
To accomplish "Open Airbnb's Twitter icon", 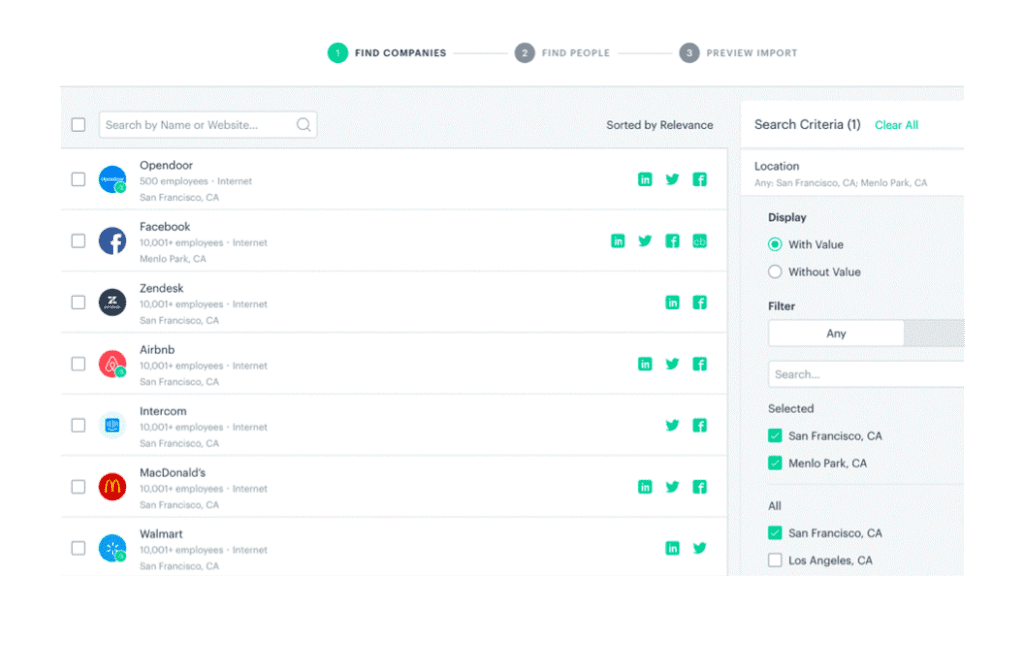I will point(672,364).
